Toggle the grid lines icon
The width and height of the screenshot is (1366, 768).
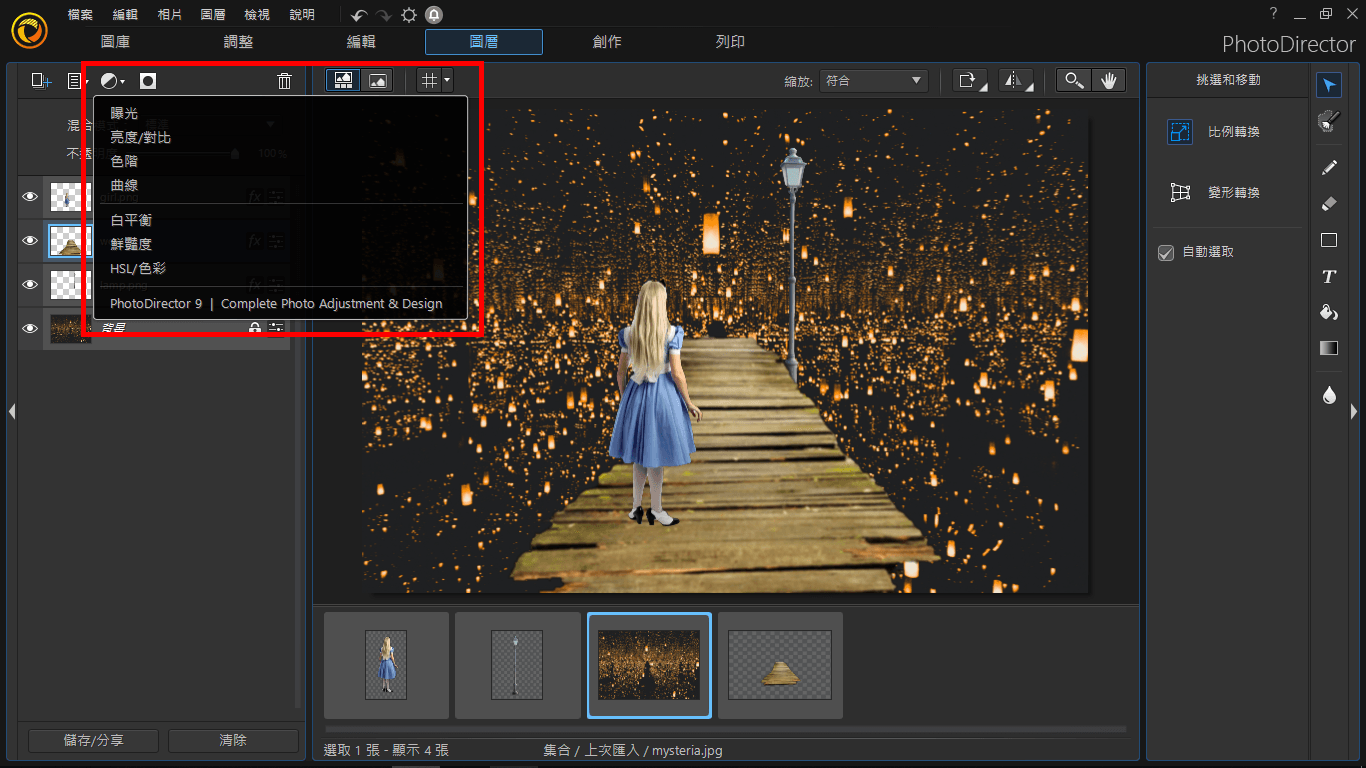tap(429, 81)
